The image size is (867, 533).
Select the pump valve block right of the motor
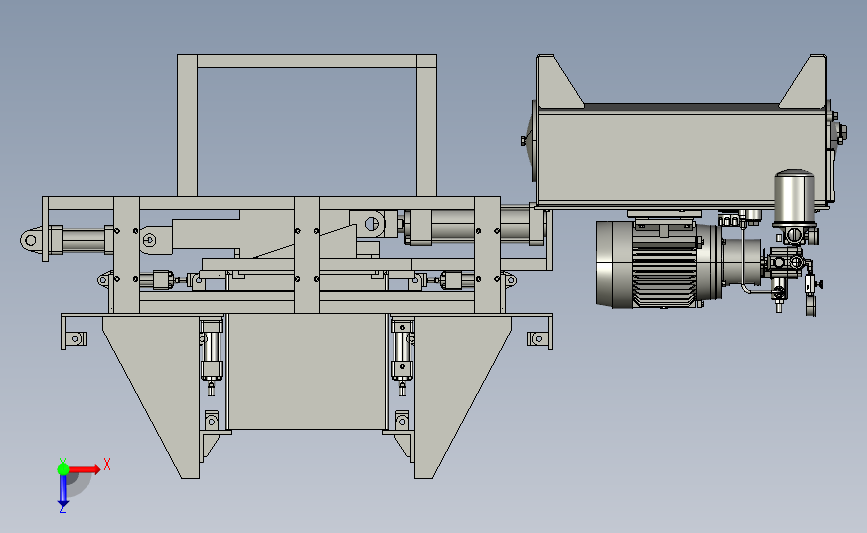(784, 261)
